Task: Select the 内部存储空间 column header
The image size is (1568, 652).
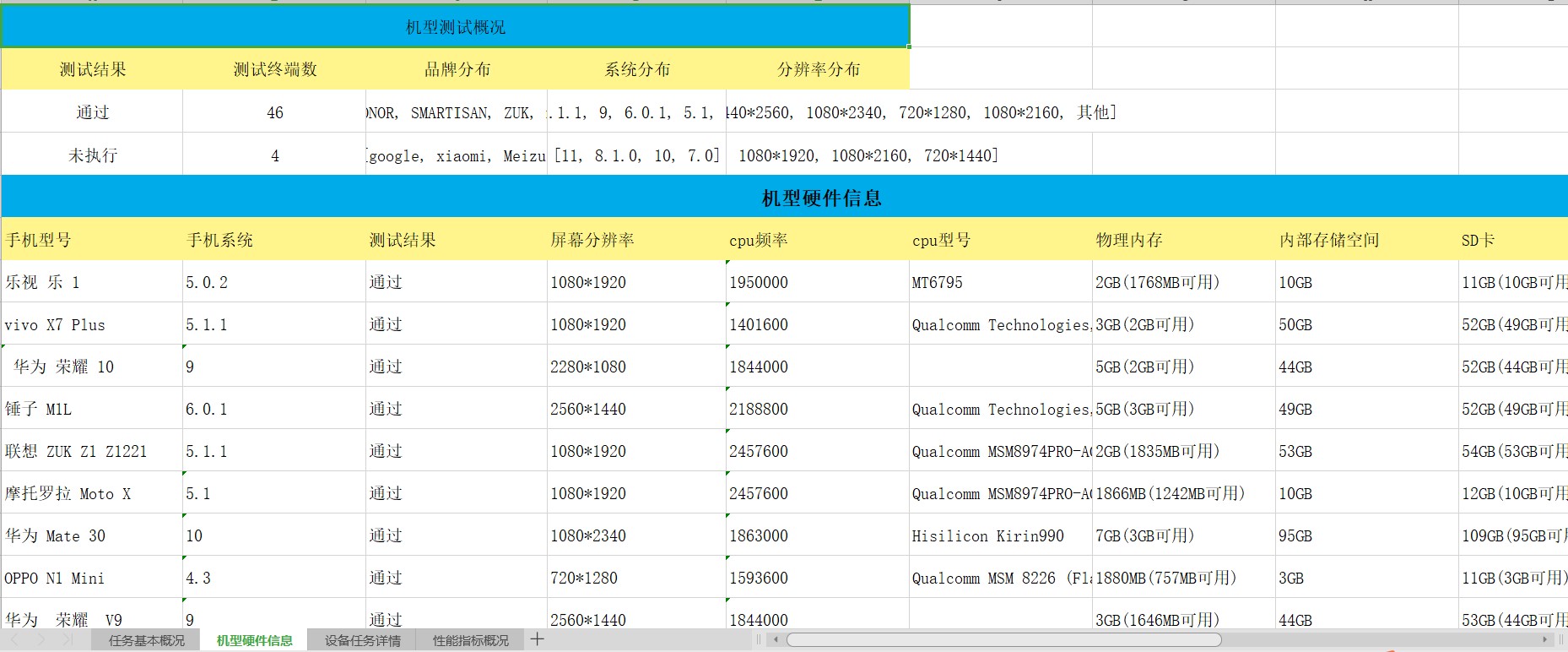Action: click(x=1367, y=240)
